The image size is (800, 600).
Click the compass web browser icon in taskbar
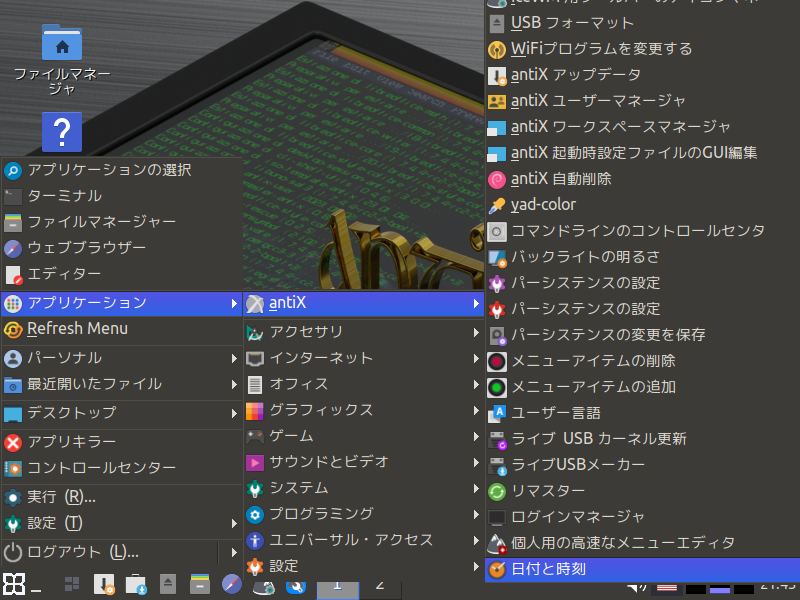[232, 584]
